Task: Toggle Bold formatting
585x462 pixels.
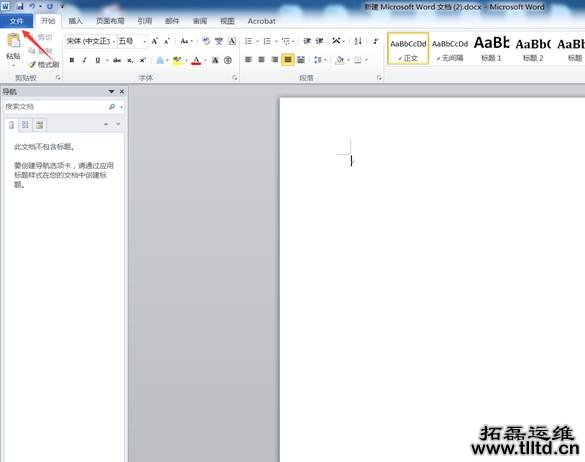Action: 72,60
